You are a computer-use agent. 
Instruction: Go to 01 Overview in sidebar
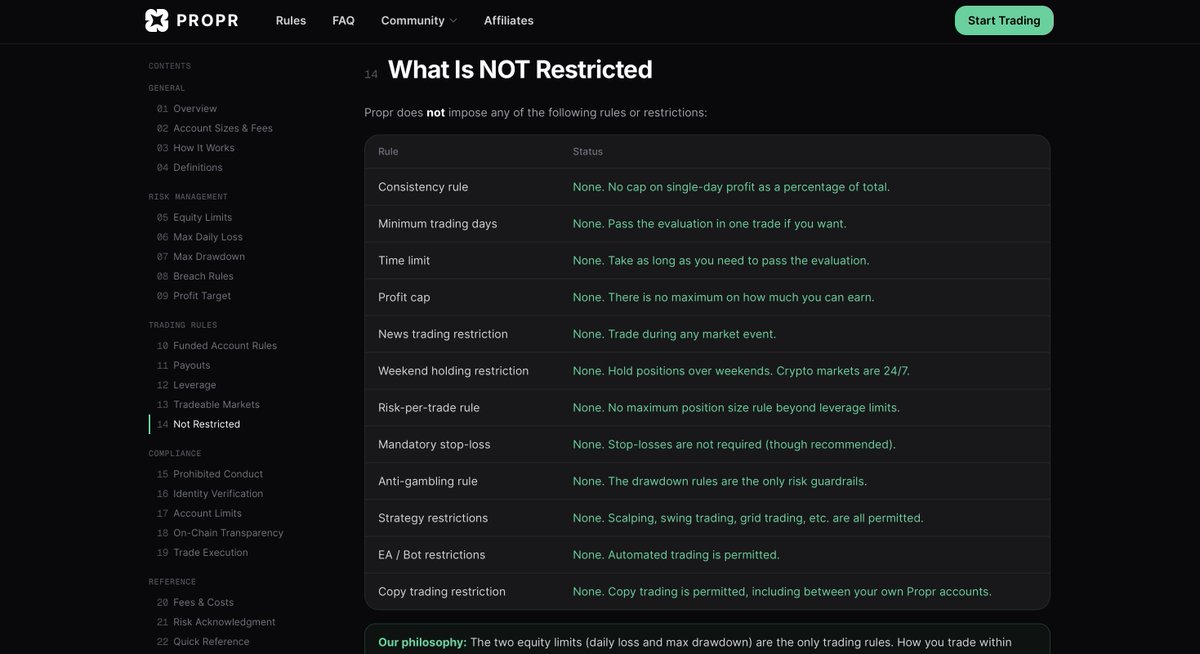[x=187, y=108]
